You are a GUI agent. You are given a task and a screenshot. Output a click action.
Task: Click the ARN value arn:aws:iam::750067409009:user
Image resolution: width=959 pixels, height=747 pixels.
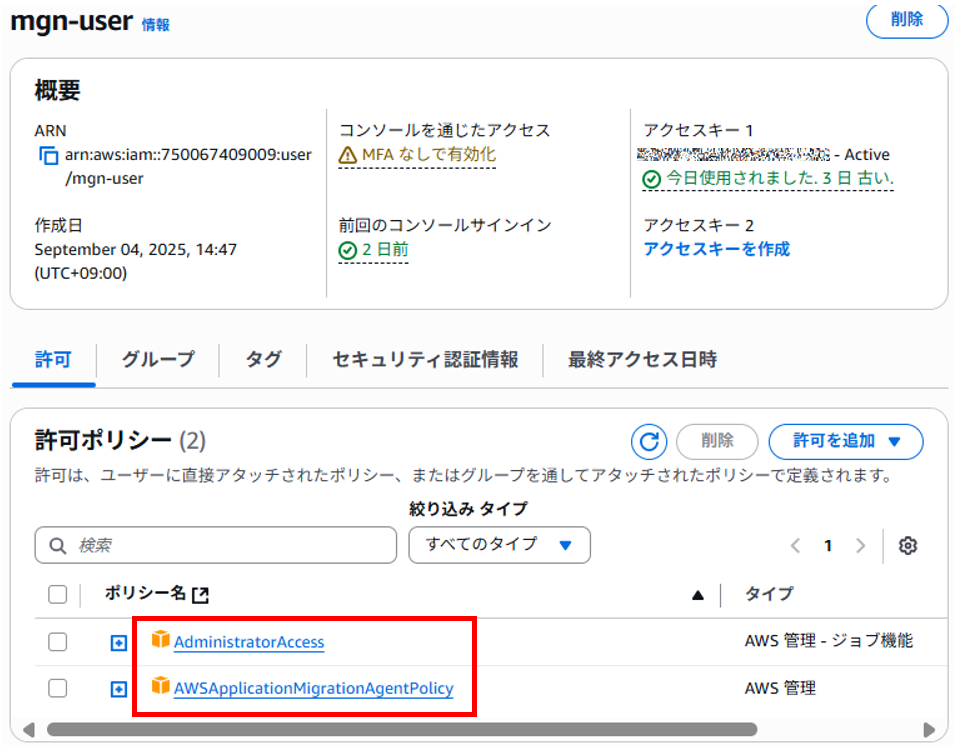point(188,155)
